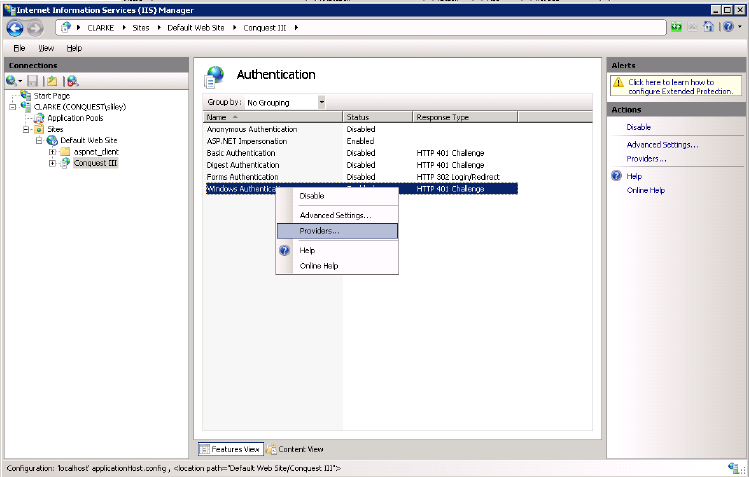The image size is (749, 477).
Task: Open the View menu
Action: click(x=46, y=48)
